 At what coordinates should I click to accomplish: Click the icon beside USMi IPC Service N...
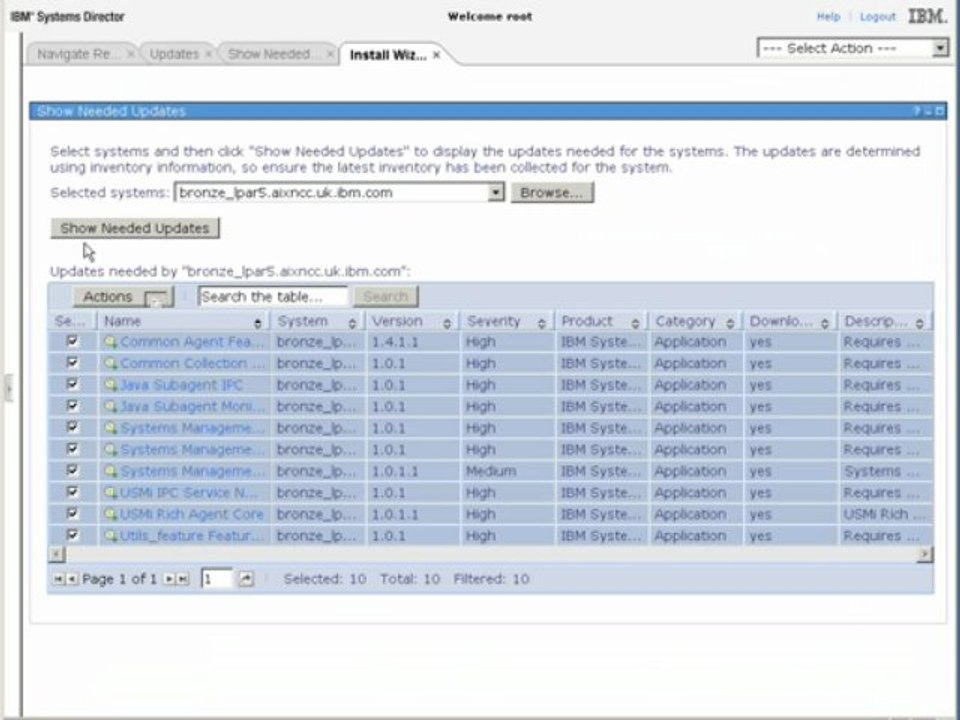pyautogui.click(x=110, y=493)
